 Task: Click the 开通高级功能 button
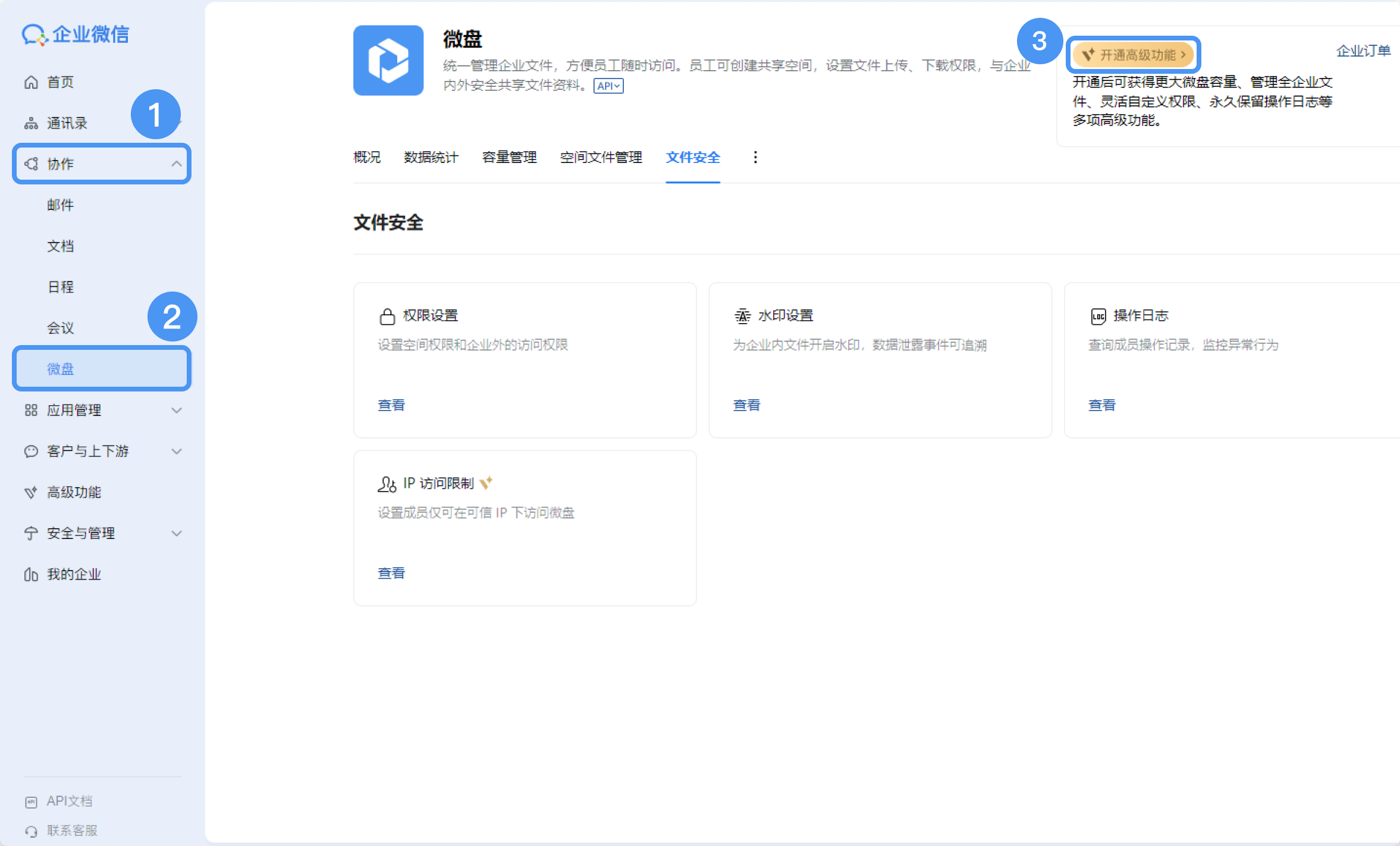tap(1134, 55)
